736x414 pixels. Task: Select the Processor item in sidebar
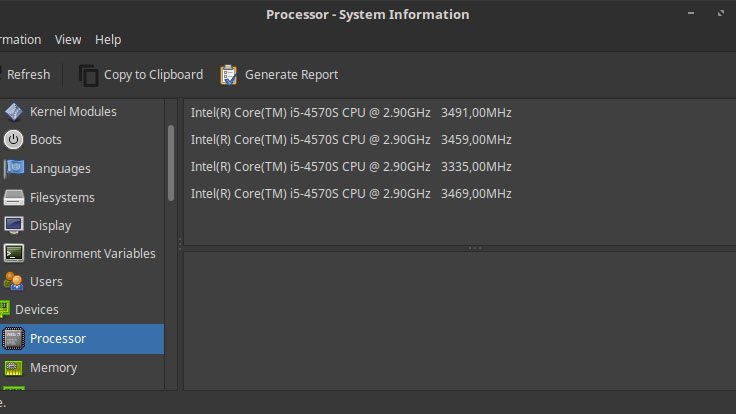(x=82, y=339)
